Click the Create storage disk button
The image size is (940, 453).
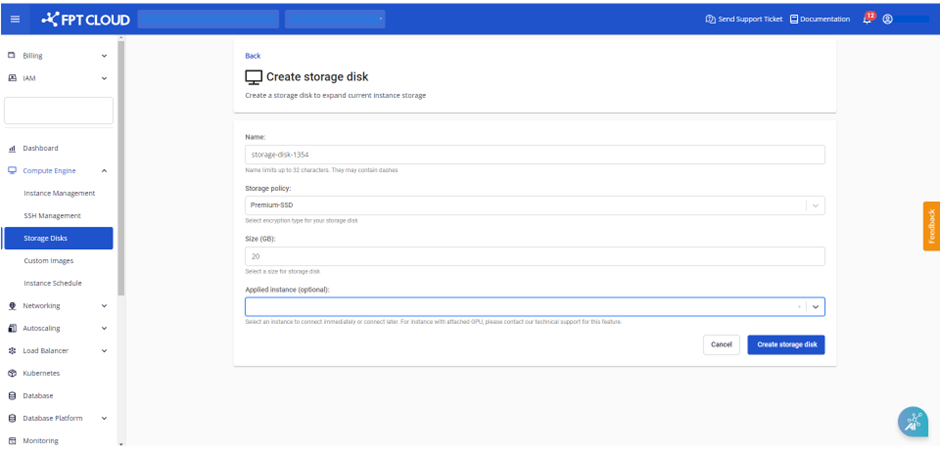785,344
